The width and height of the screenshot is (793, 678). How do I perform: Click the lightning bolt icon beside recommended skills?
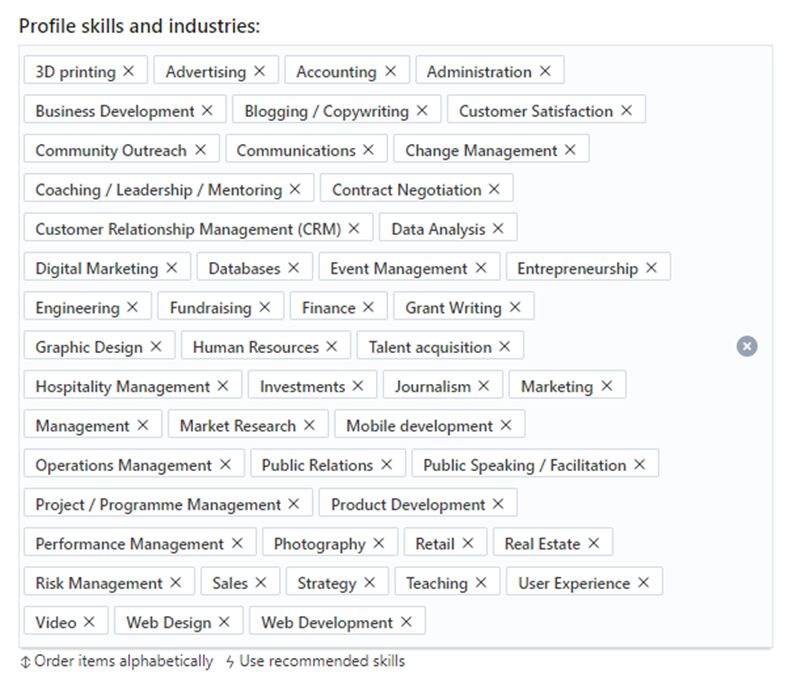pyautogui.click(x=230, y=661)
